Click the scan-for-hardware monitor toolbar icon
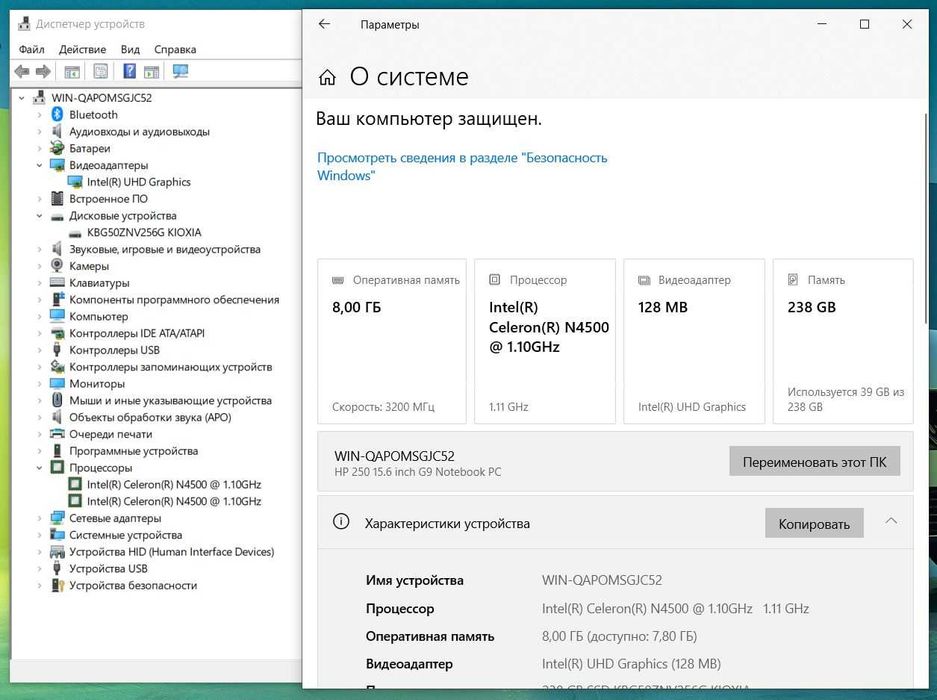Screen dimensions: 937x700 tap(180, 71)
